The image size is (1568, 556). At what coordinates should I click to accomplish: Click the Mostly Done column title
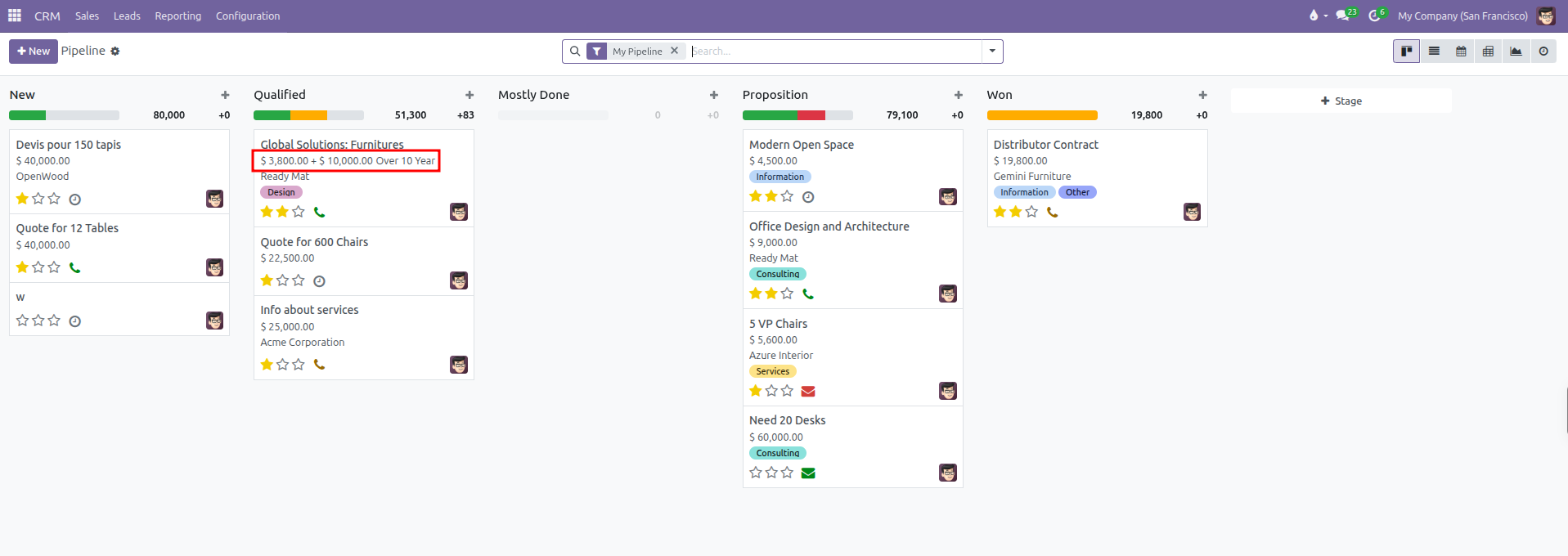coord(533,95)
